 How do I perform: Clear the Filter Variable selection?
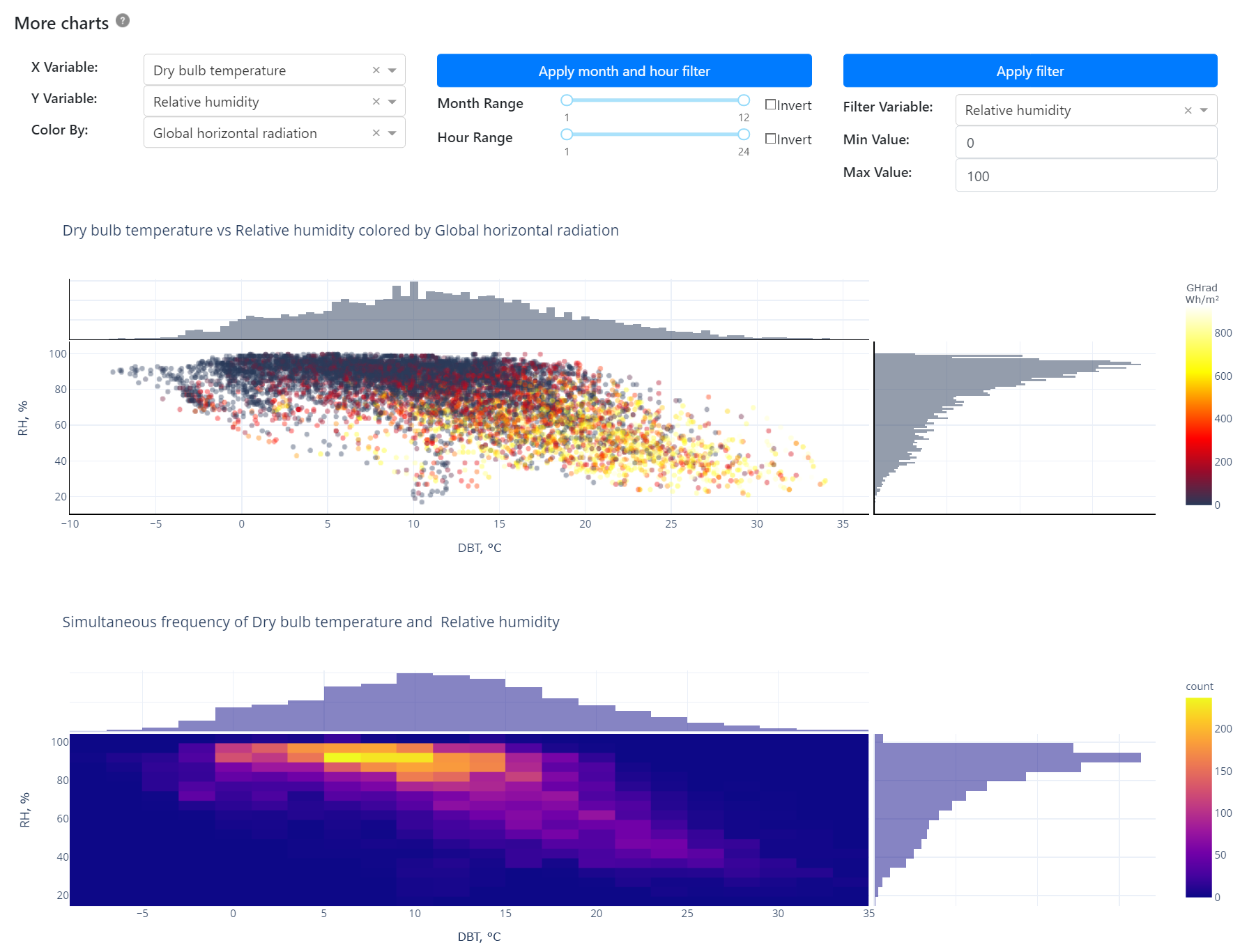(1188, 111)
